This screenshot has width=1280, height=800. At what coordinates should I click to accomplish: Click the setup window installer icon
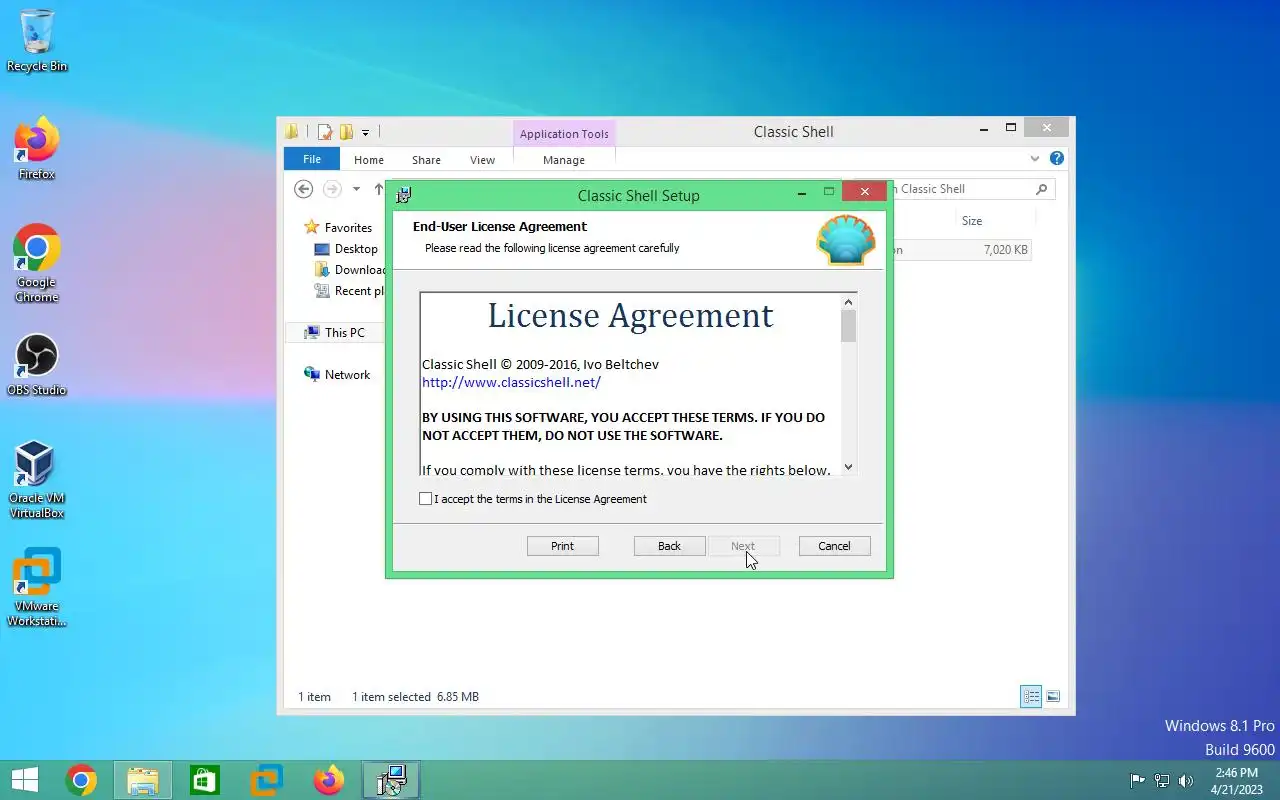point(404,195)
